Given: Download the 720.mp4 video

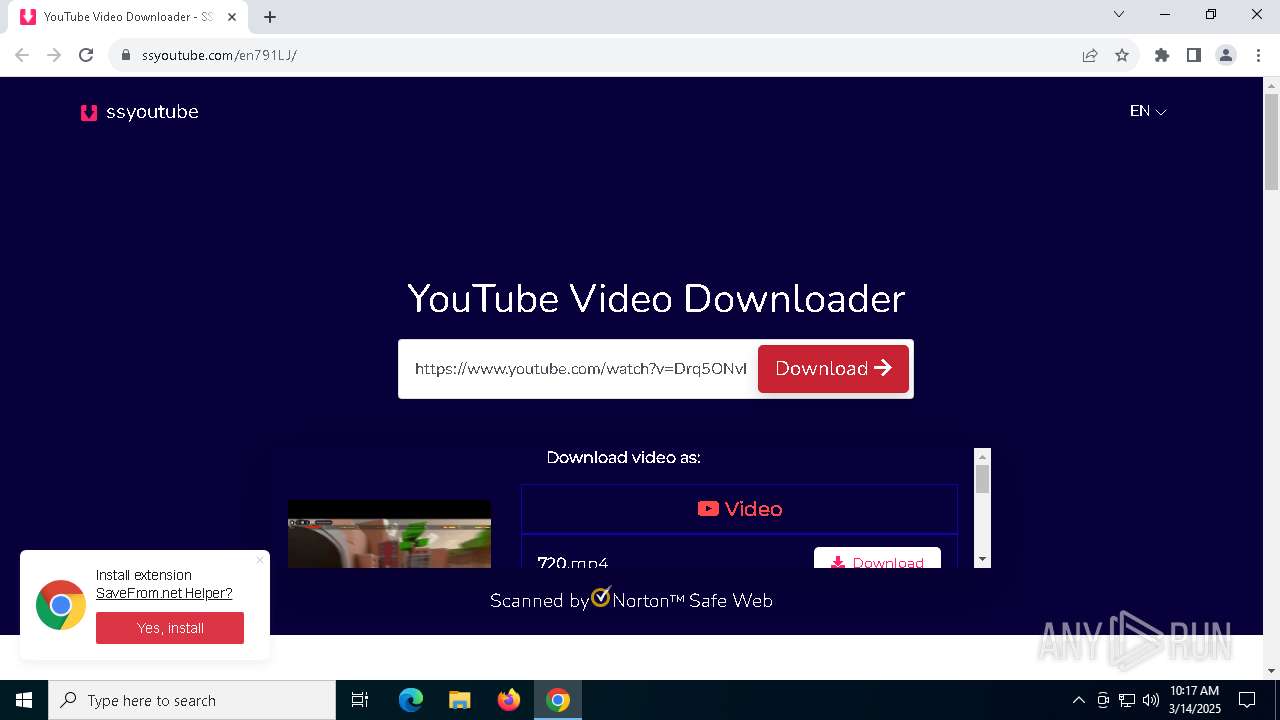Looking at the screenshot, I should tap(877, 560).
